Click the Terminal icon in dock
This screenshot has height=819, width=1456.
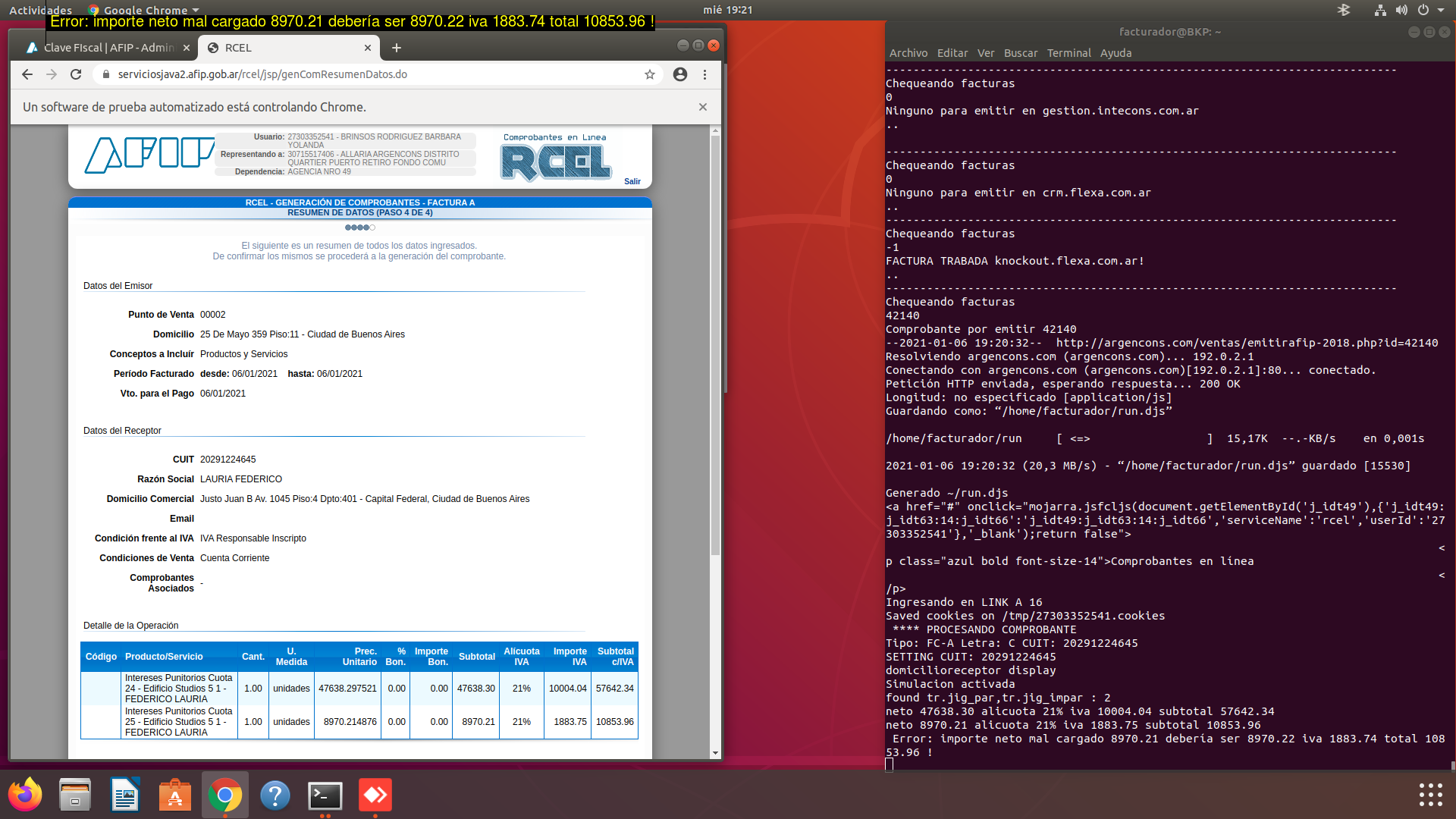tap(325, 795)
